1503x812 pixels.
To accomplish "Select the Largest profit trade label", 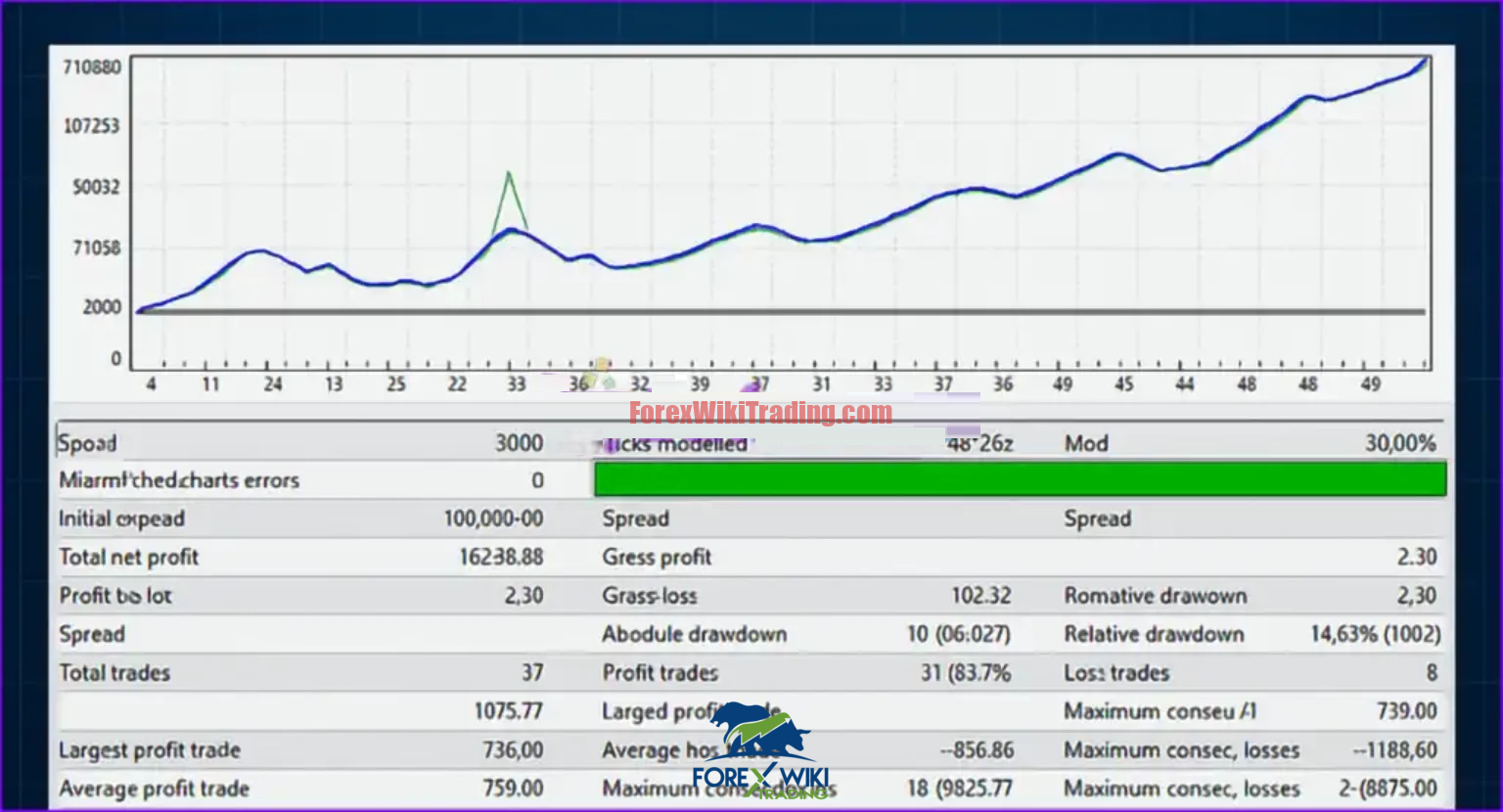I will click(150, 750).
